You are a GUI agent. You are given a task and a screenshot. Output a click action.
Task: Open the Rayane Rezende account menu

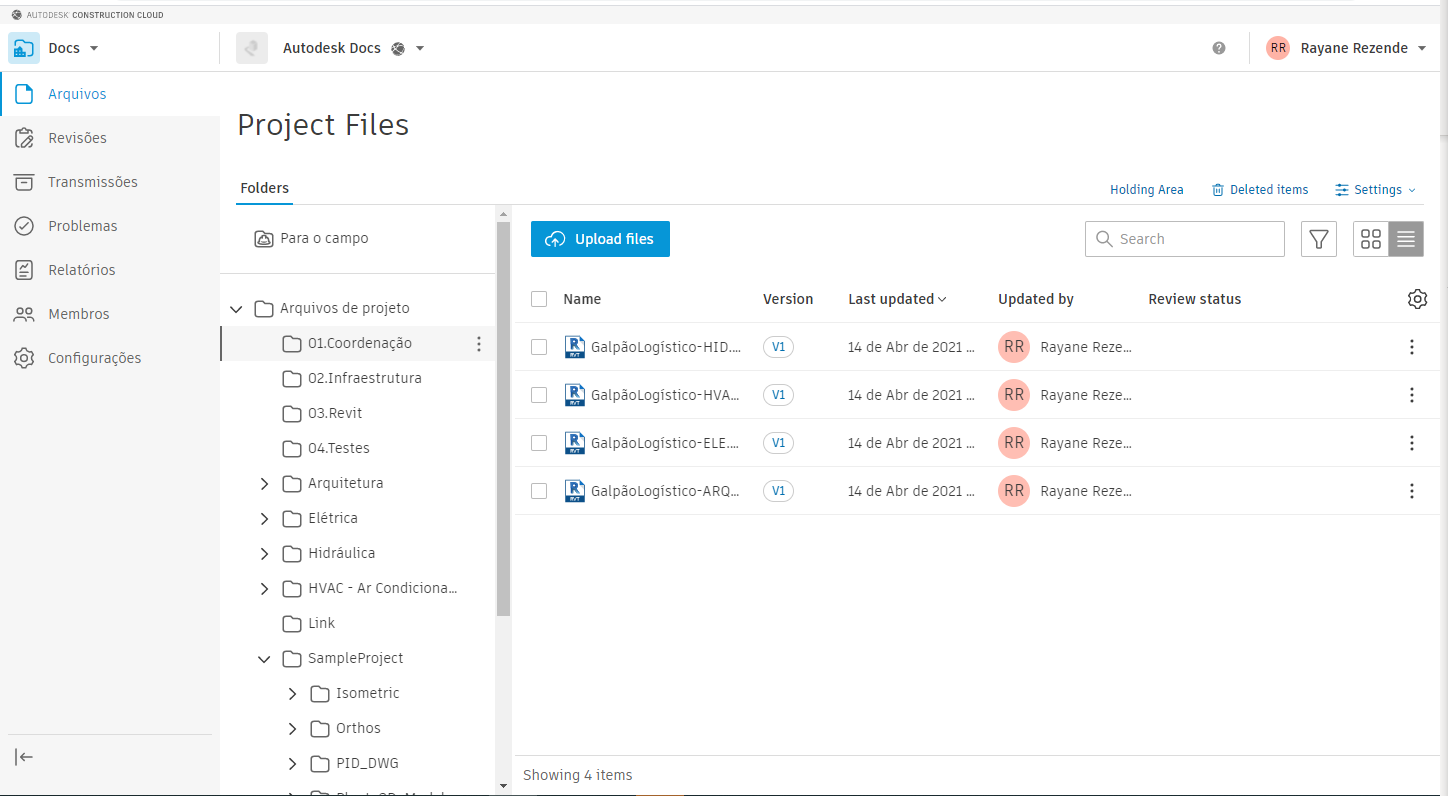pyautogui.click(x=1345, y=47)
